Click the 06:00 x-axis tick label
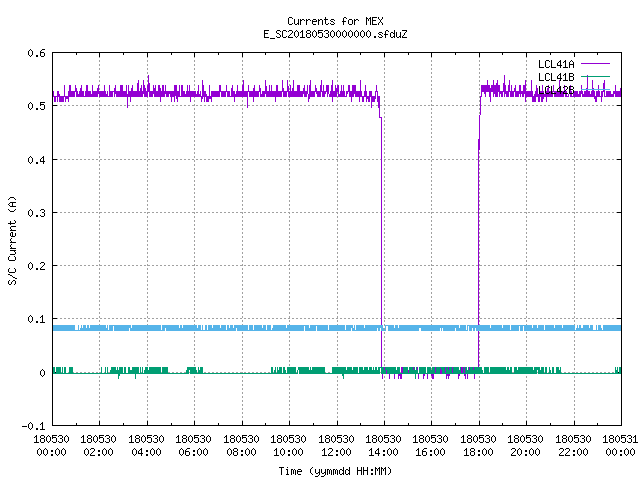 pyautogui.click(x=193, y=452)
